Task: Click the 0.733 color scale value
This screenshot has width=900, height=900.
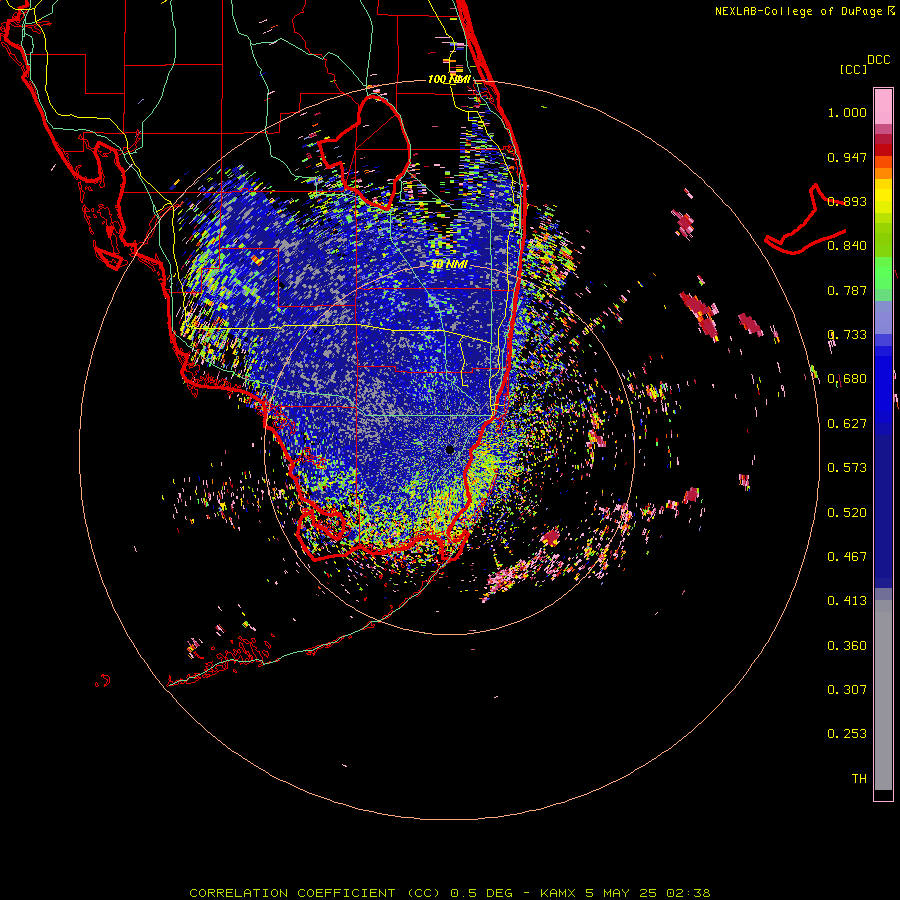Action: click(847, 335)
